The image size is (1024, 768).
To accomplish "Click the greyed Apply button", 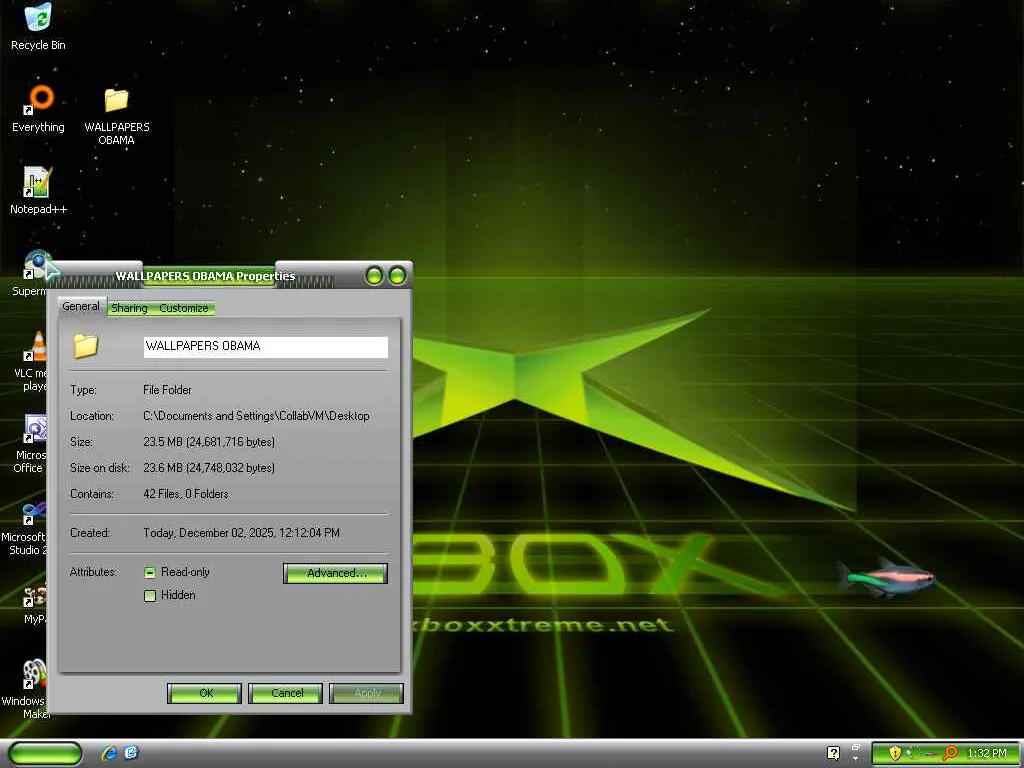I will (366, 693).
